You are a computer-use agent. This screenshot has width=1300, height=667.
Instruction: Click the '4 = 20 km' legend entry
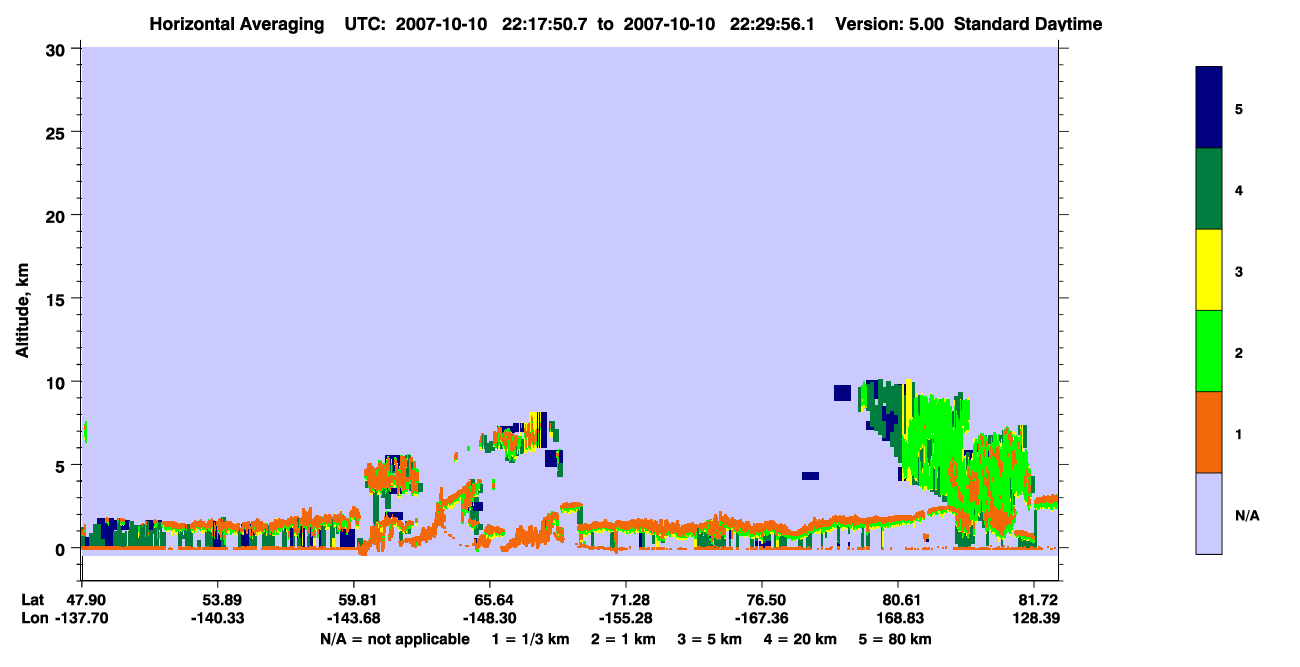[x=802, y=639]
